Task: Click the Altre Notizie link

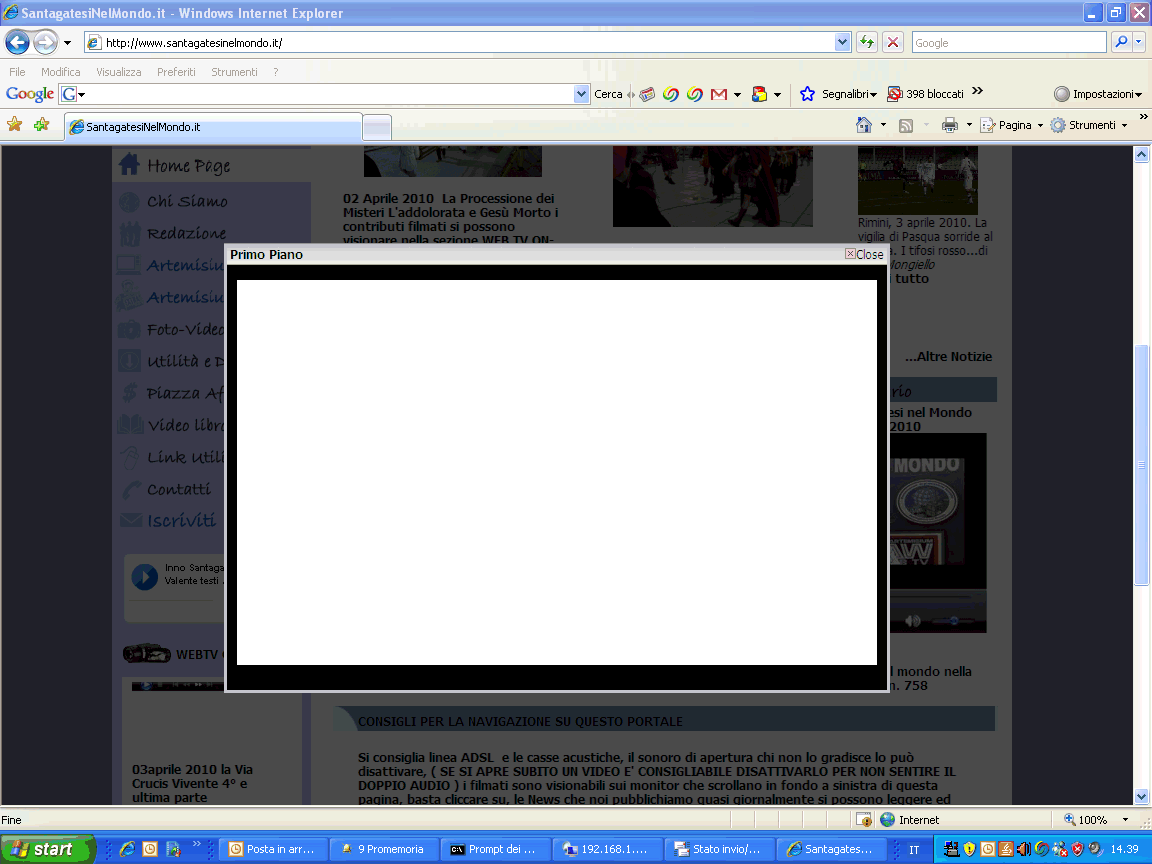Action: (x=948, y=357)
